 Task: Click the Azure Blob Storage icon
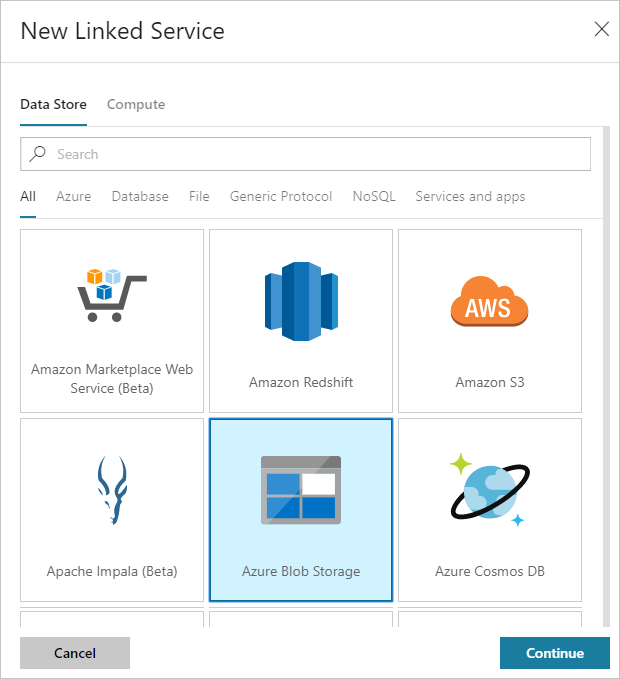(300, 490)
